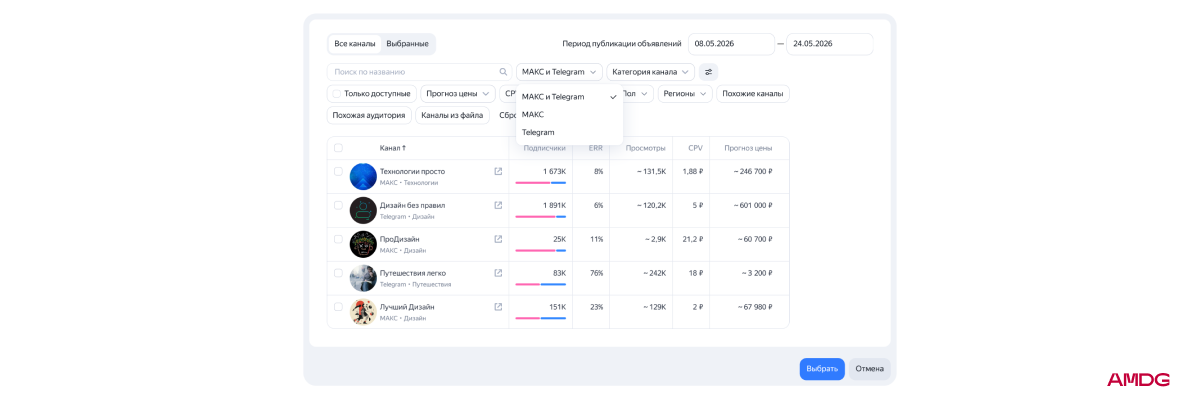Open the Регионы filter dropdown

coord(685,94)
